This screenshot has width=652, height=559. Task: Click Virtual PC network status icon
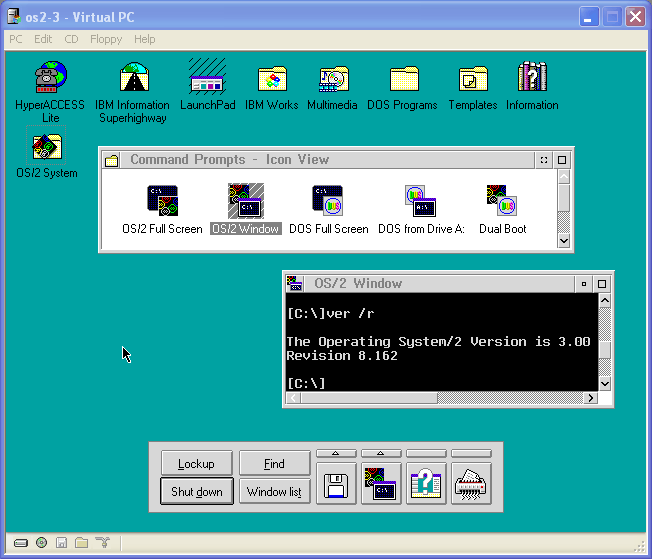[102, 542]
